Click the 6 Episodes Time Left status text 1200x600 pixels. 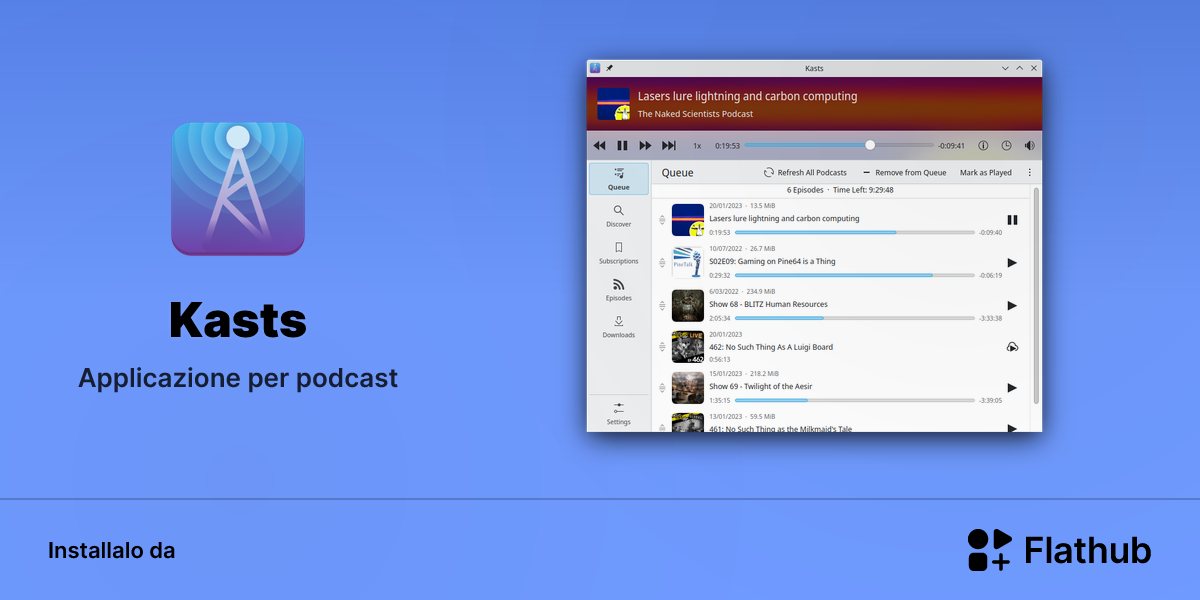[840, 189]
